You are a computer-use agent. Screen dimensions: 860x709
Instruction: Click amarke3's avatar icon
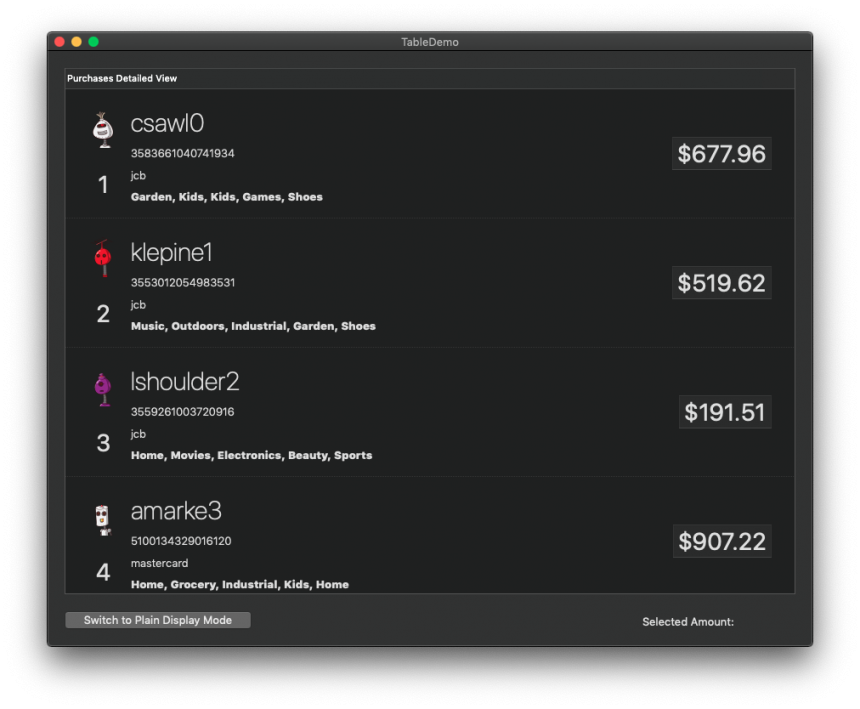(102, 518)
